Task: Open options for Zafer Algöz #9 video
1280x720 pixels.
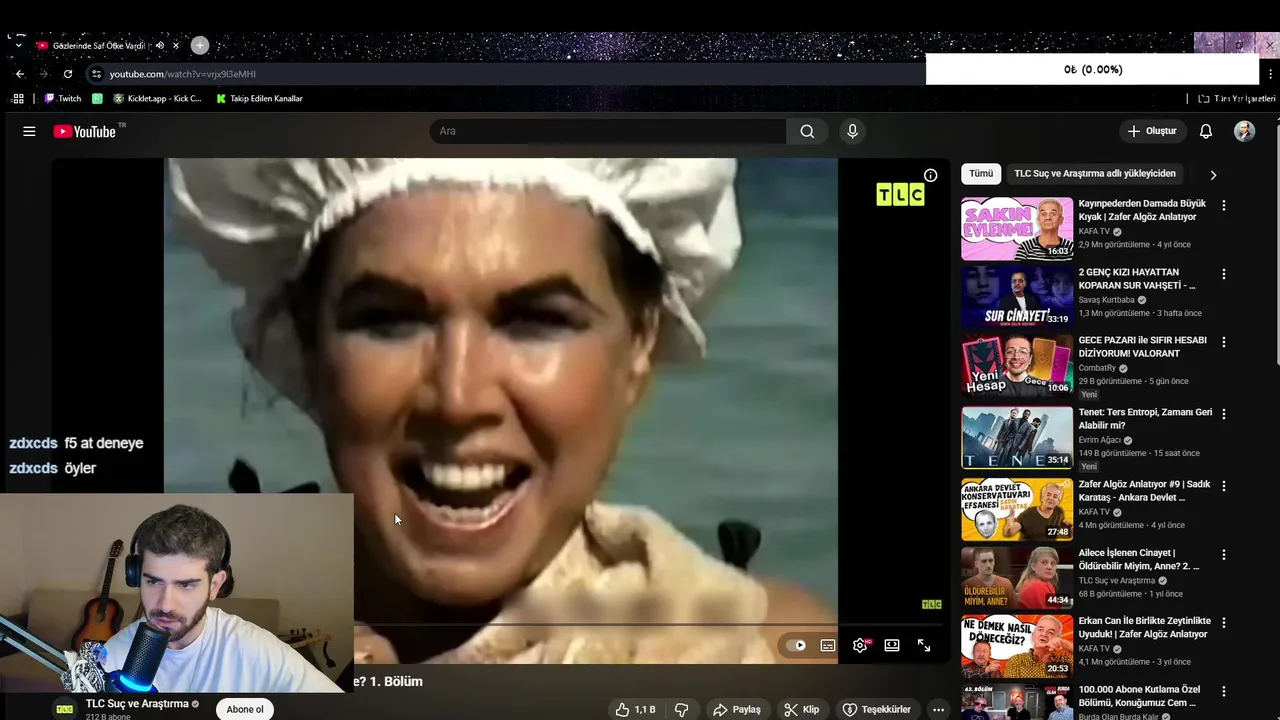Action: [1224, 485]
